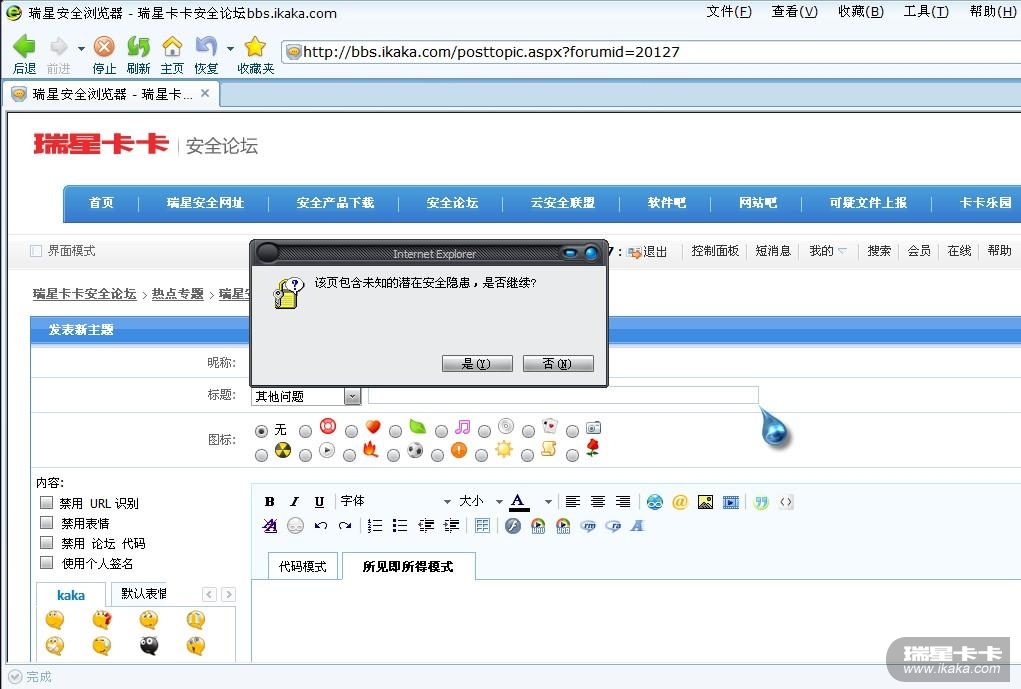Pick font color A swatch
The image size is (1021, 689).
pyautogui.click(x=518, y=501)
